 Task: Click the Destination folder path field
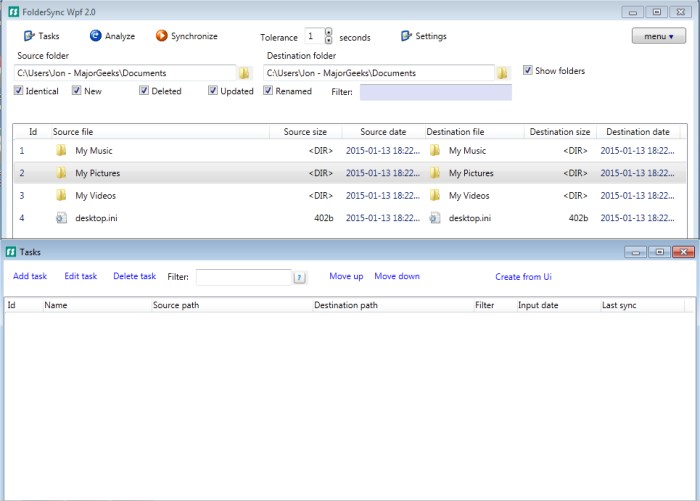point(379,73)
